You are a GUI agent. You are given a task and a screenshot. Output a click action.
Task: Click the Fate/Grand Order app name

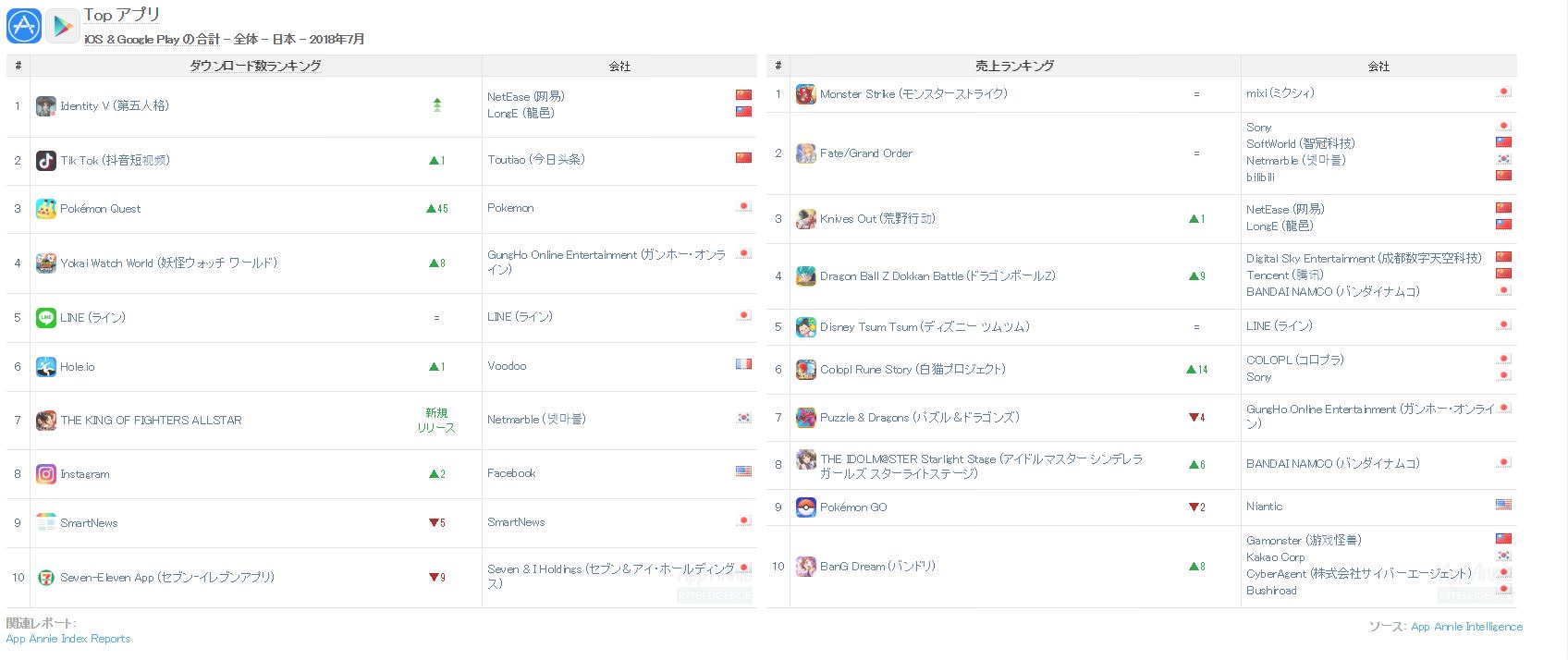[x=866, y=153]
